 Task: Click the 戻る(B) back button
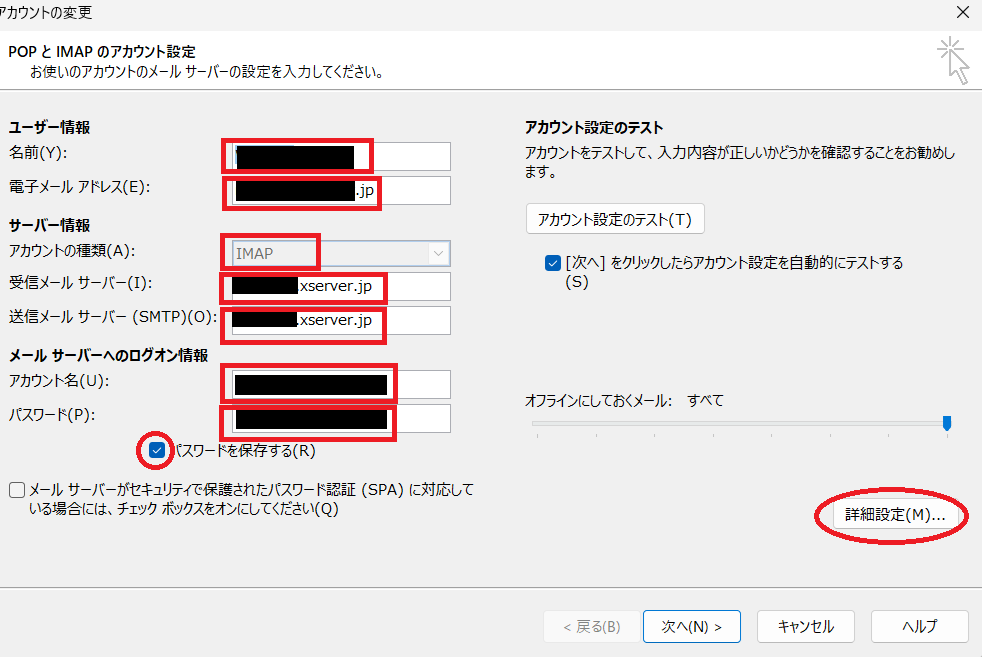pos(591,627)
